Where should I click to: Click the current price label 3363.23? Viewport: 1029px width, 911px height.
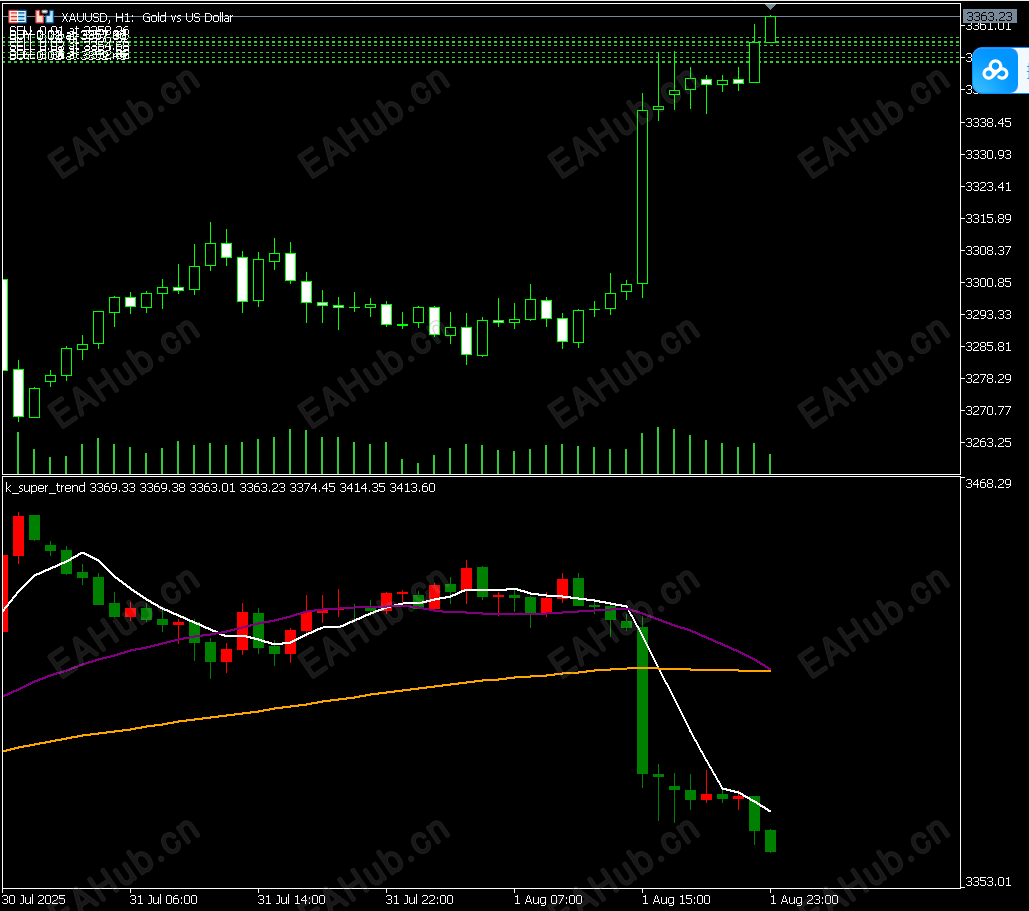coord(989,16)
